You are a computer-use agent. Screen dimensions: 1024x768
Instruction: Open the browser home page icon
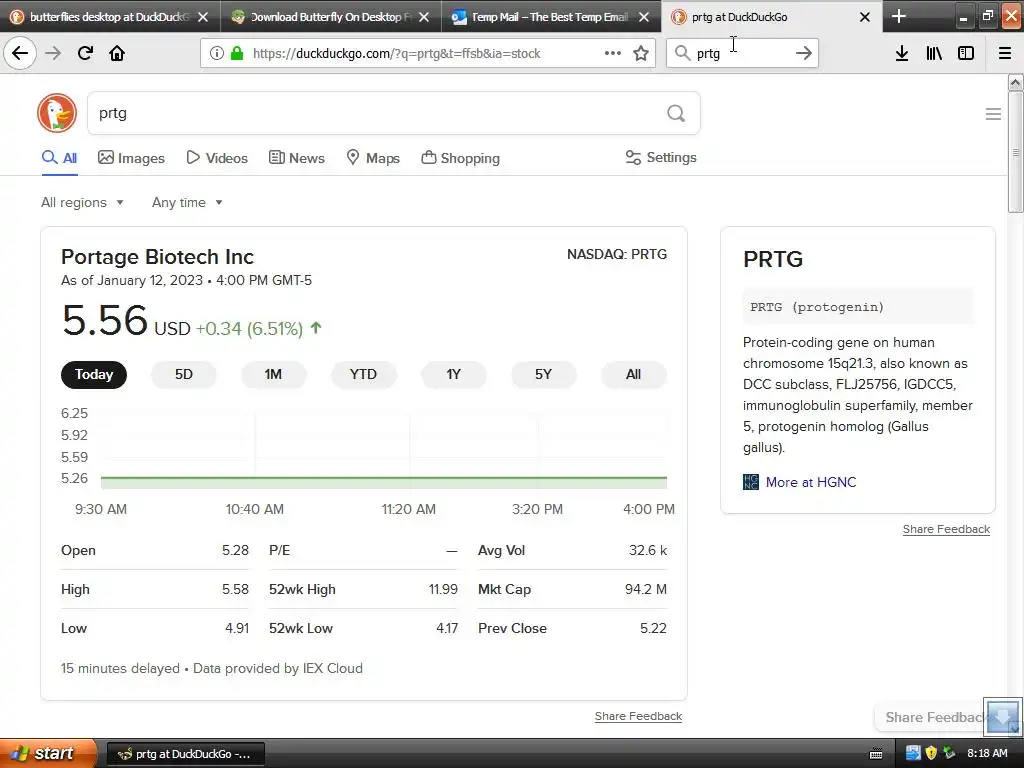click(x=117, y=53)
